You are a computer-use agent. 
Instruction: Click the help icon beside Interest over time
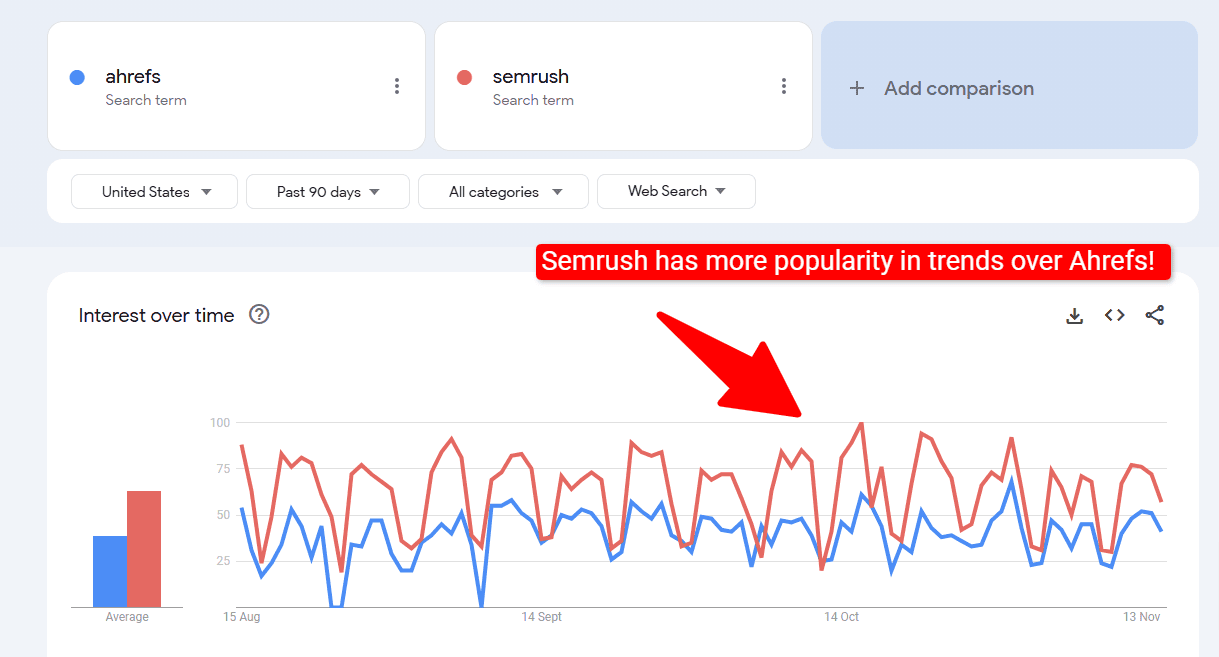click(259, 315)
